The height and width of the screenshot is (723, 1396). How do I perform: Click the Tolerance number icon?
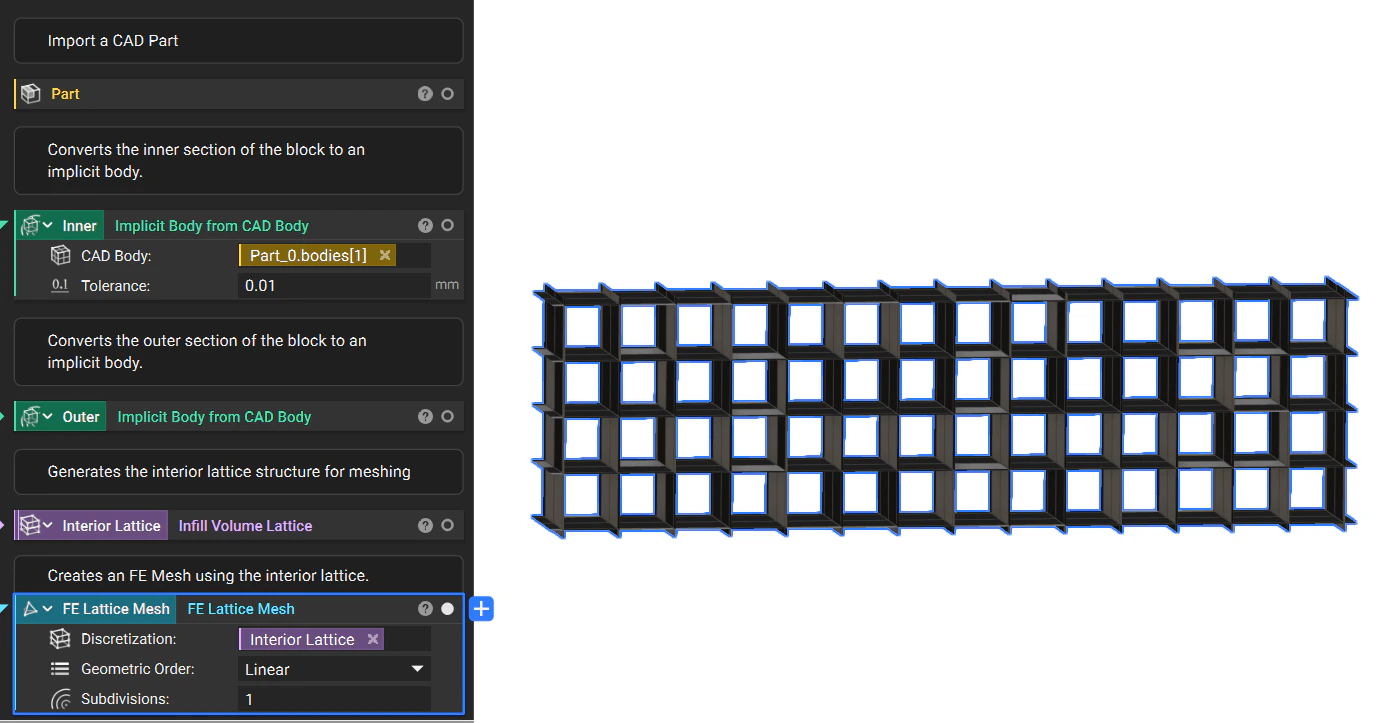[x=61, y=285]
